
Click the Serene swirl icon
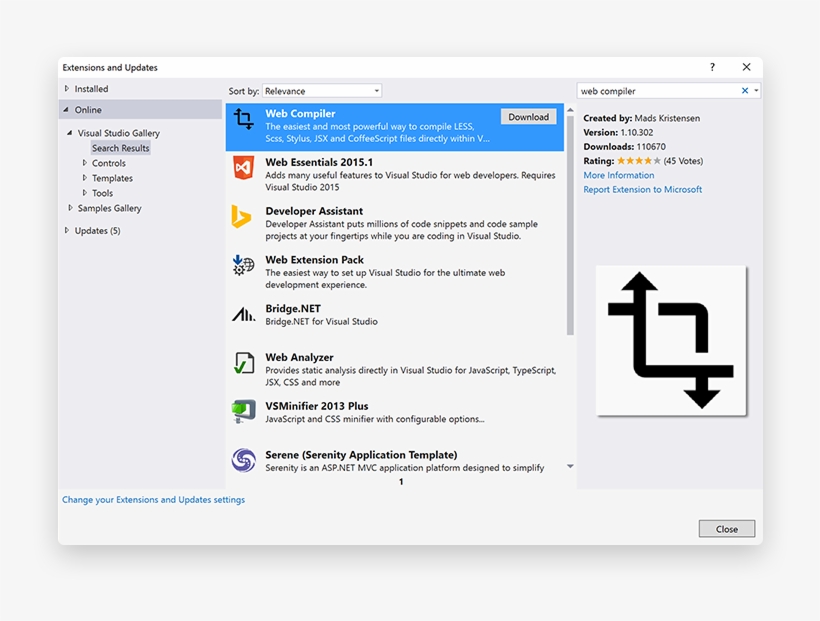tap(244, 460)
